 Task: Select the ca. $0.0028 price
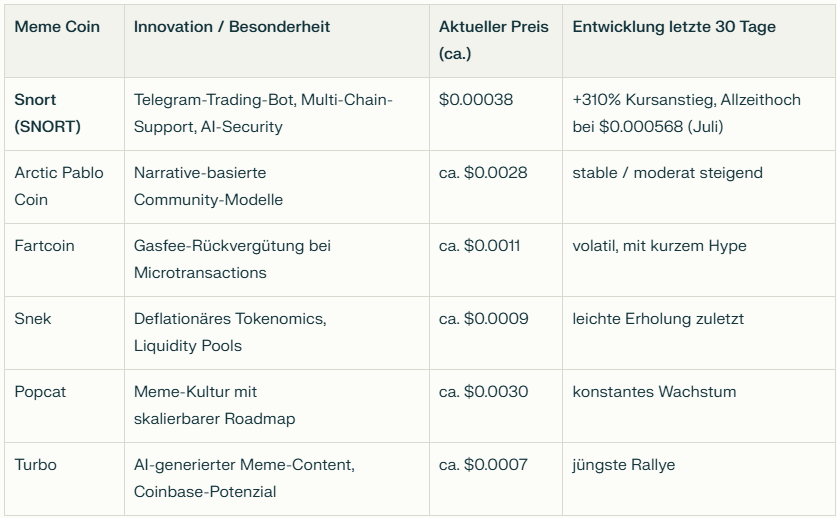(x=483, y=173)
